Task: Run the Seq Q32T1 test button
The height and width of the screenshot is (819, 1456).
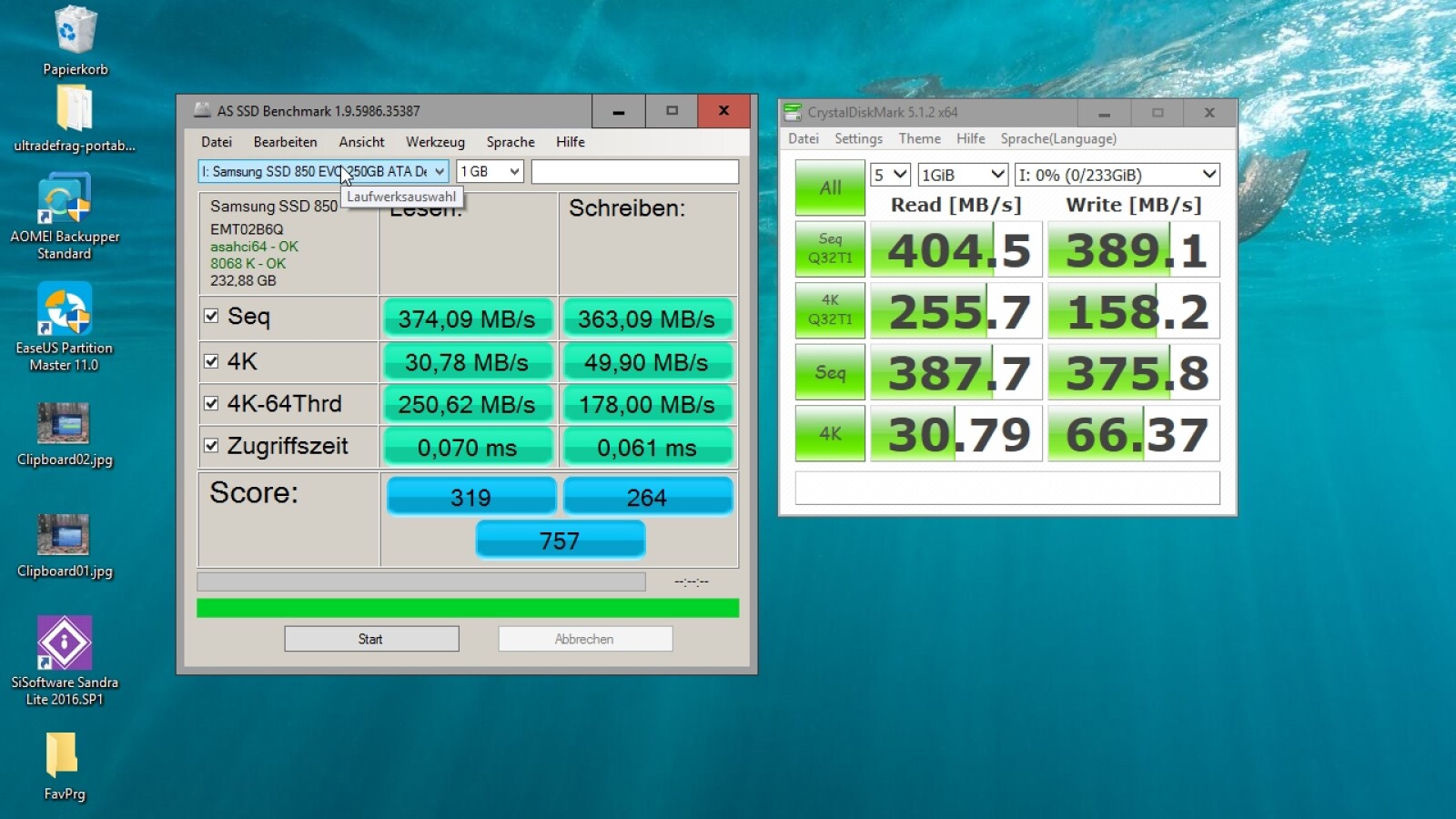Action: click(x=830, y=248)
